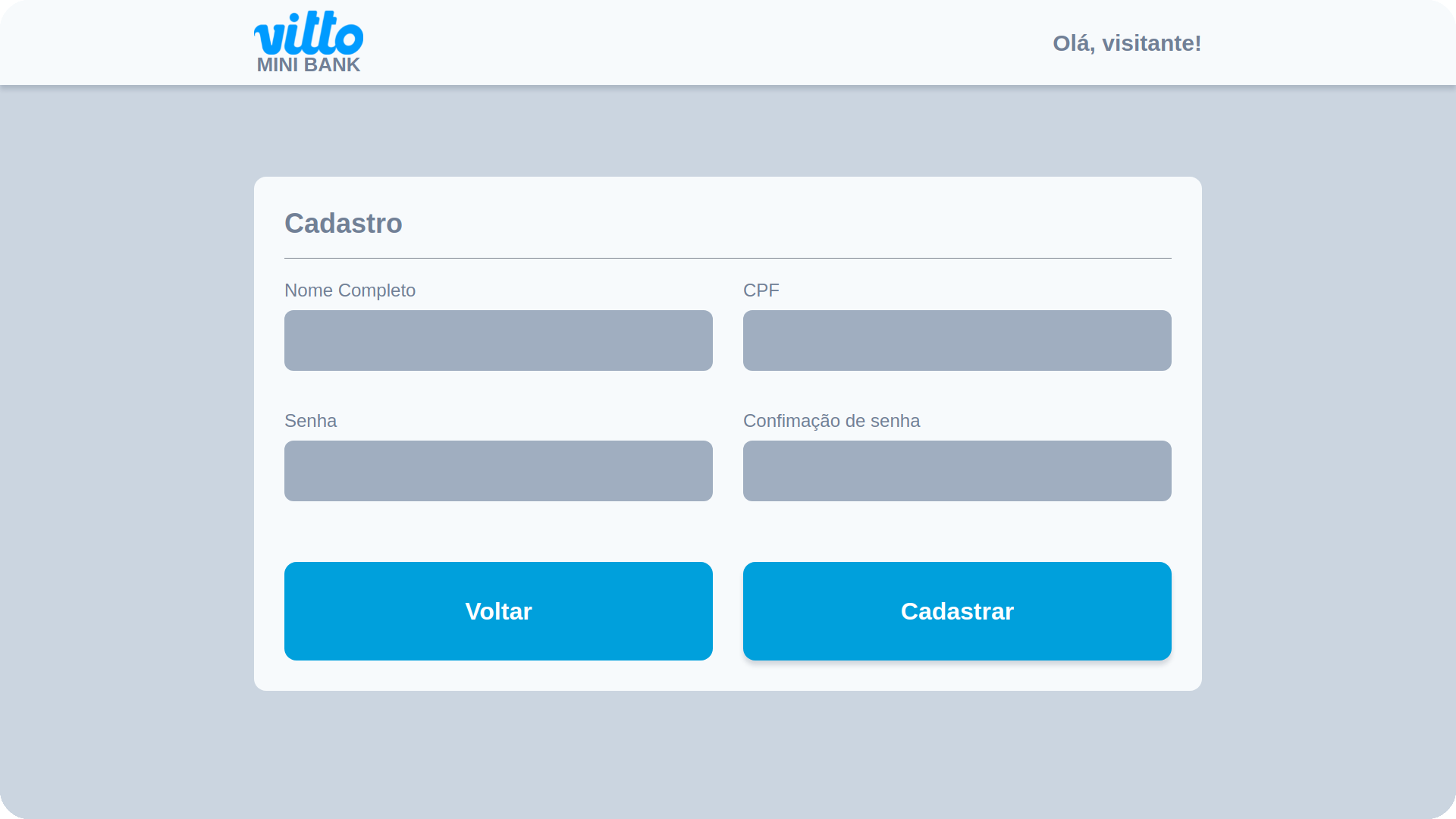1456x819 pixels.
Task: Click the Confimação de senha field
Action: point(957,470)
